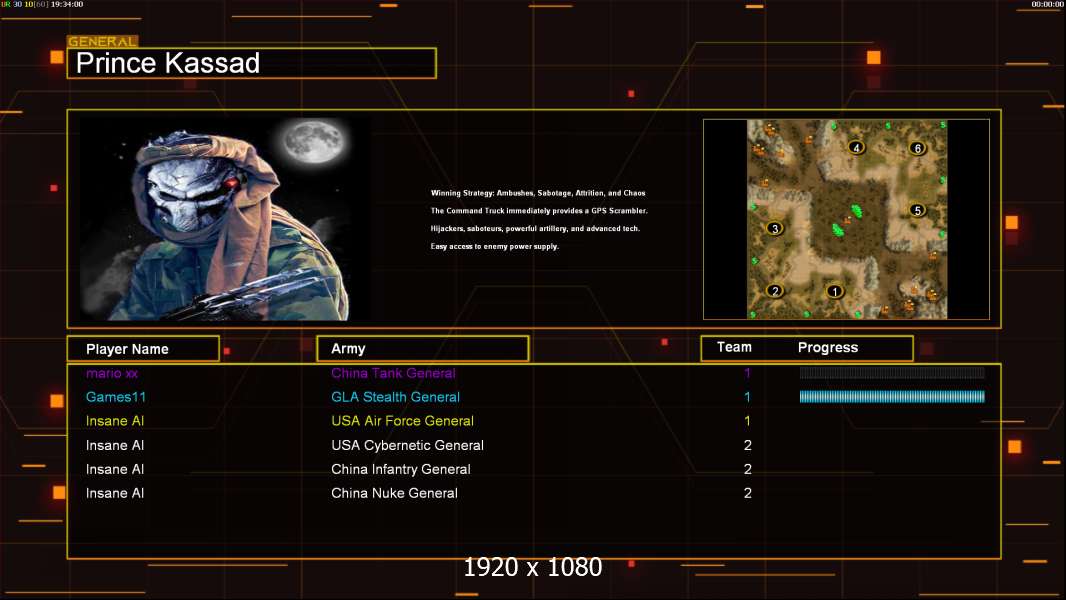Click team number for USA Cybernetic General
The image size is (1066, 600).
point(748,445)
